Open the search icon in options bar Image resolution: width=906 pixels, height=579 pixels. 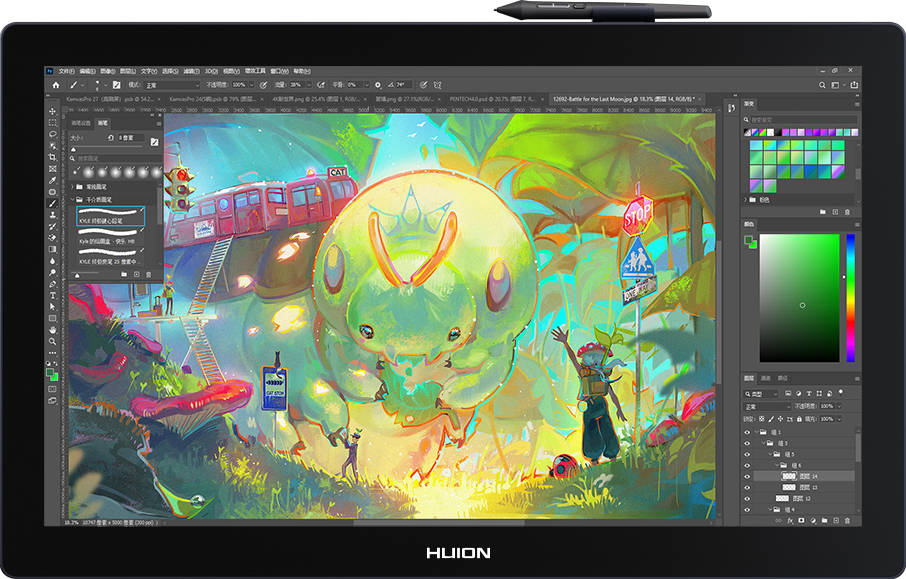click(822, 85)
